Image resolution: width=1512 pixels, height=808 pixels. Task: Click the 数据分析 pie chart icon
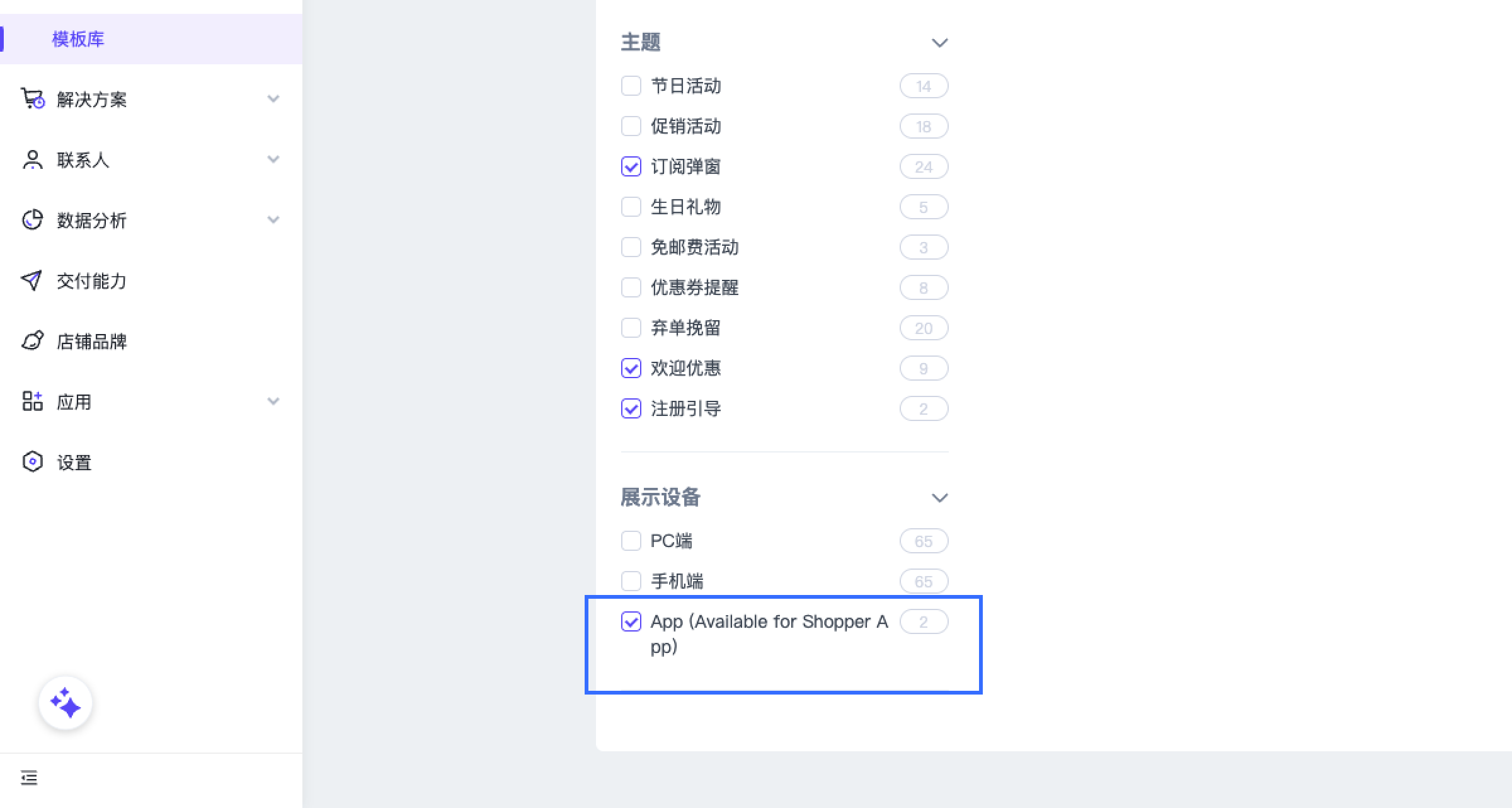[x=32, y=220]
